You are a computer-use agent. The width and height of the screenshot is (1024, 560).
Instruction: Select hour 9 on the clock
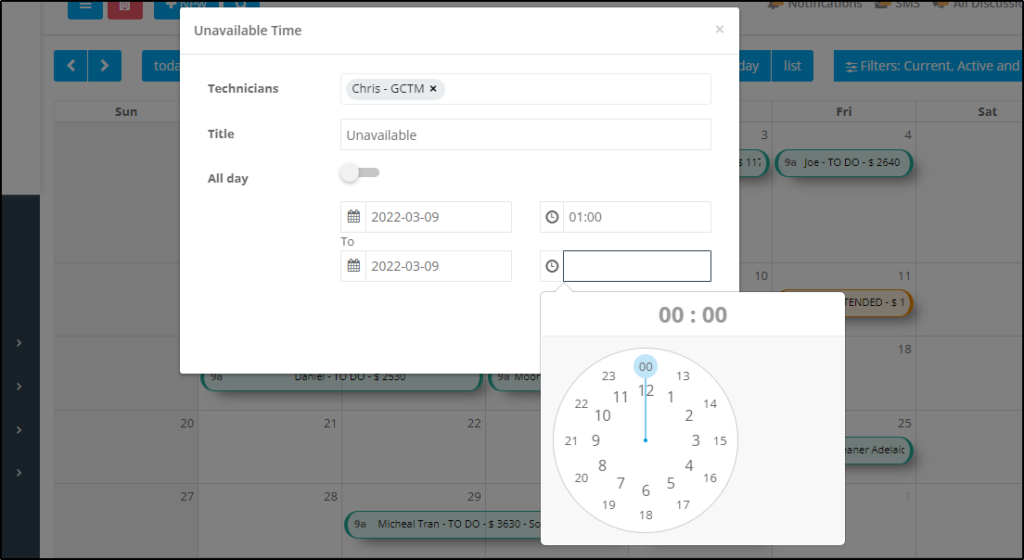tap(596, 441)
